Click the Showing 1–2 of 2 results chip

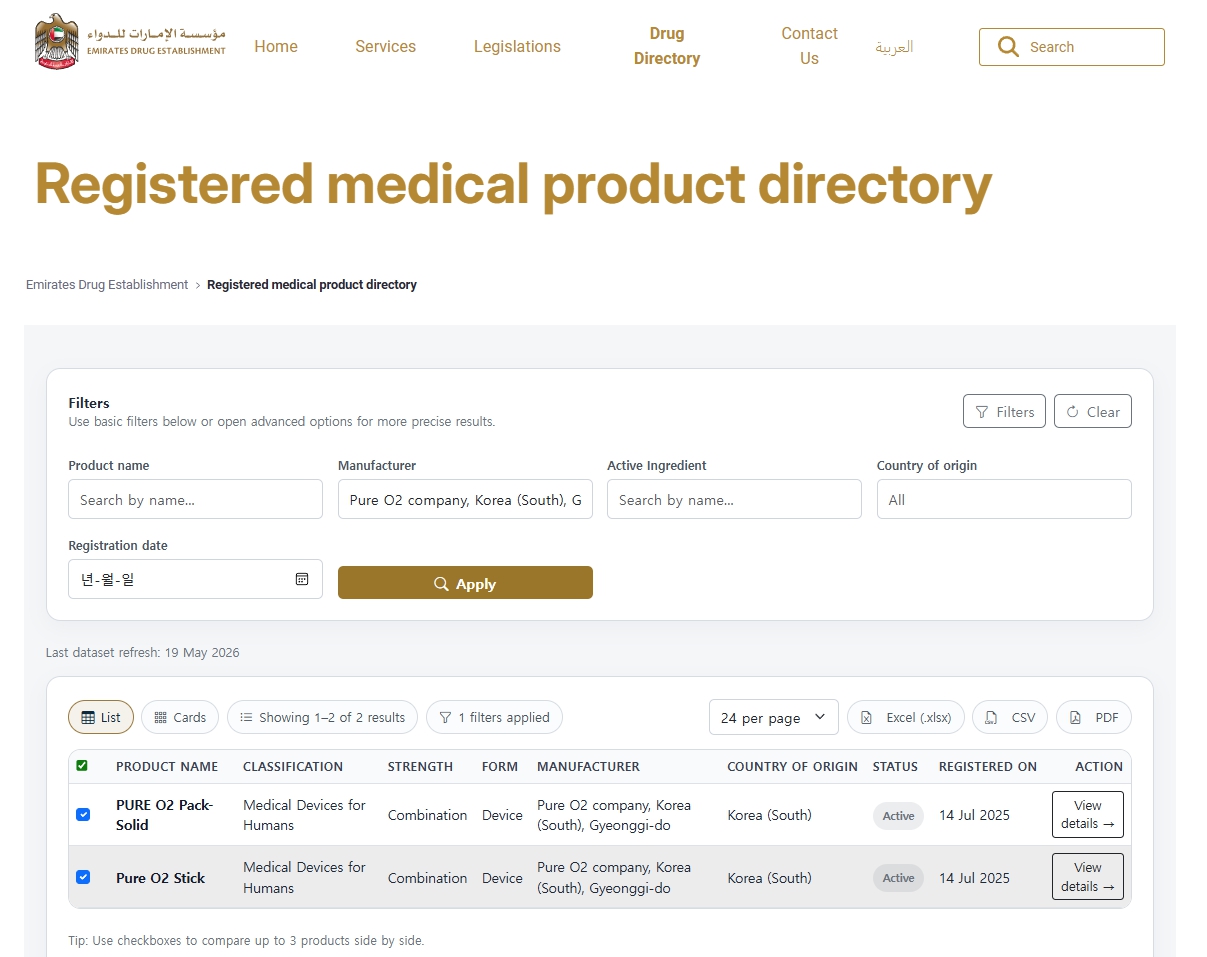point(322,717)
